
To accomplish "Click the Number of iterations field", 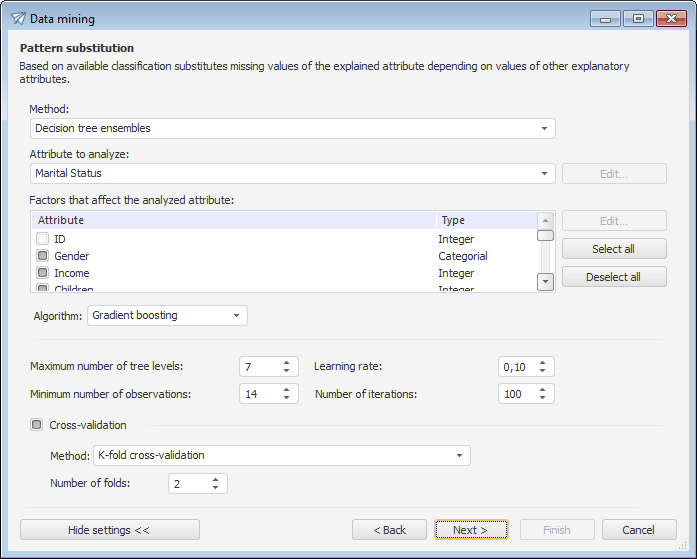I will (x=516, y=394).
